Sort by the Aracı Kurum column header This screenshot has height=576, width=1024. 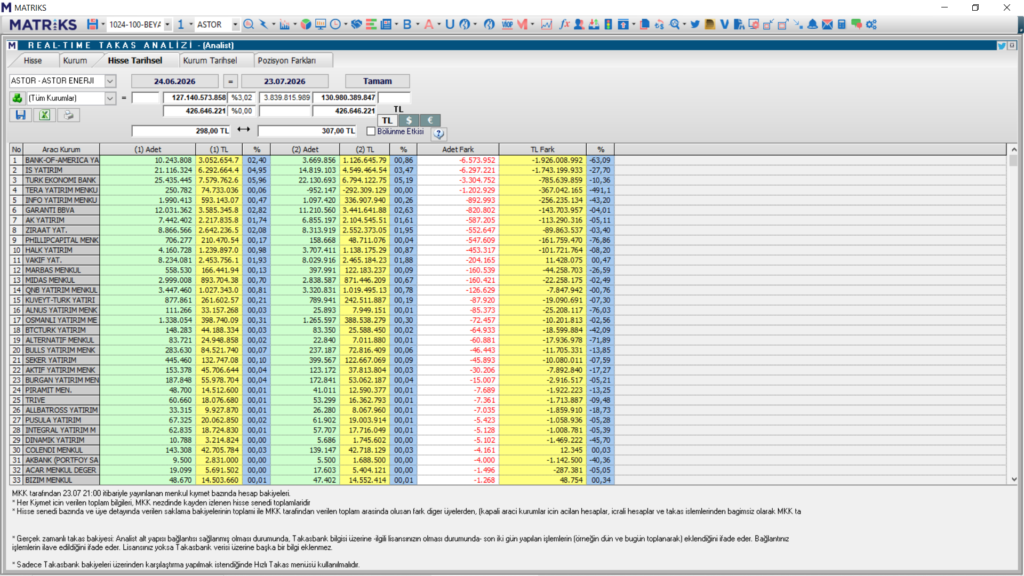pos(61,150)
